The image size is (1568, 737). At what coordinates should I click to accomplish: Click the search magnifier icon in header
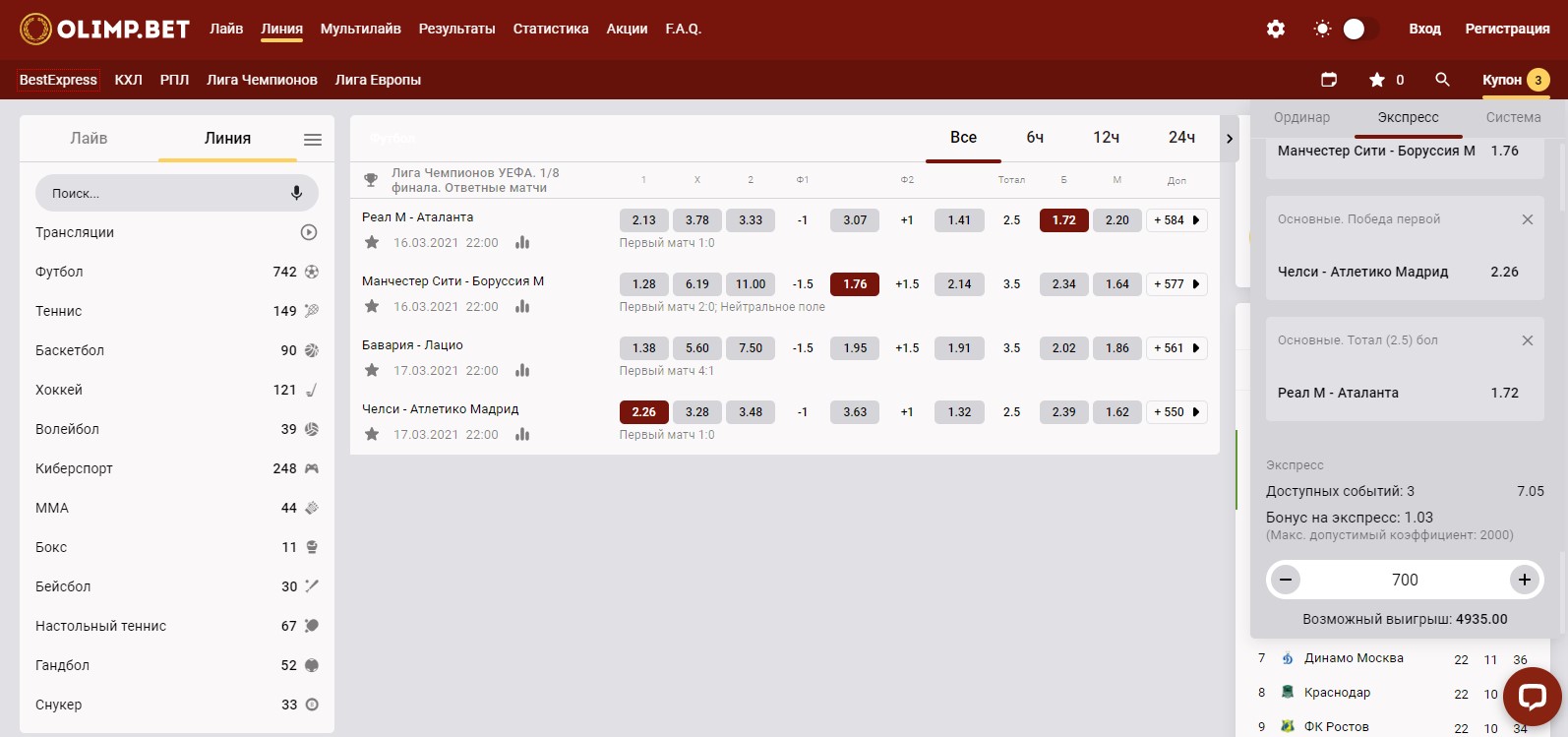(x=1442, y=80)
